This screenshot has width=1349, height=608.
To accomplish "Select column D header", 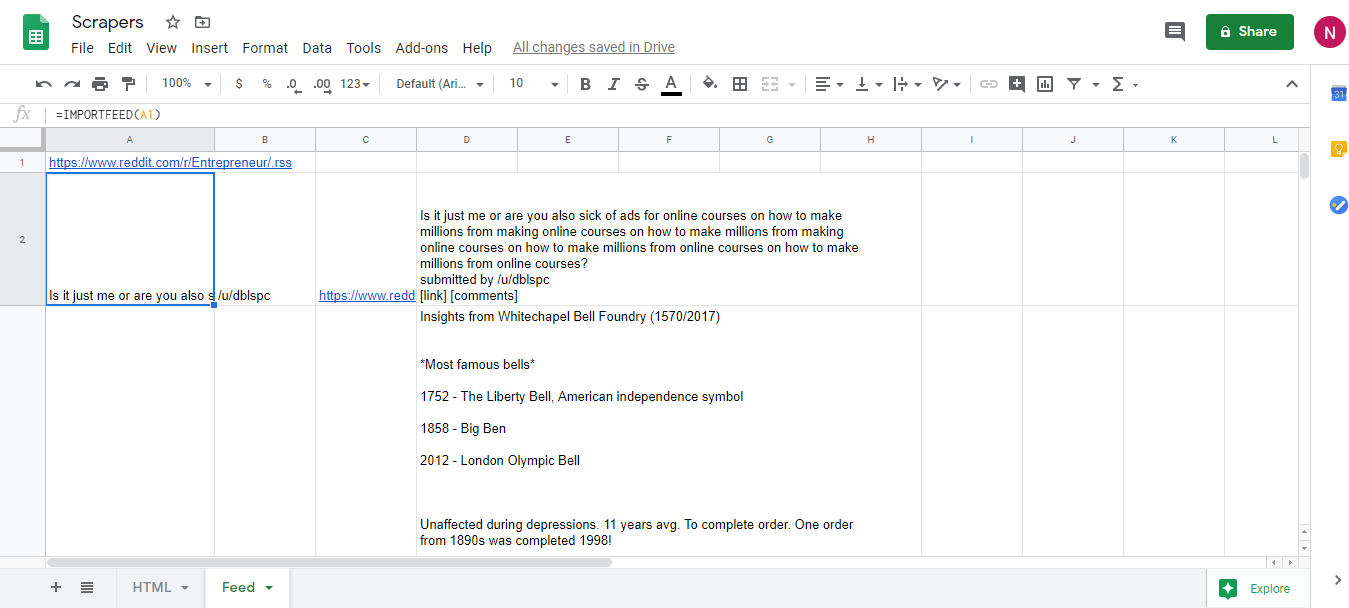I will [467, 140].
